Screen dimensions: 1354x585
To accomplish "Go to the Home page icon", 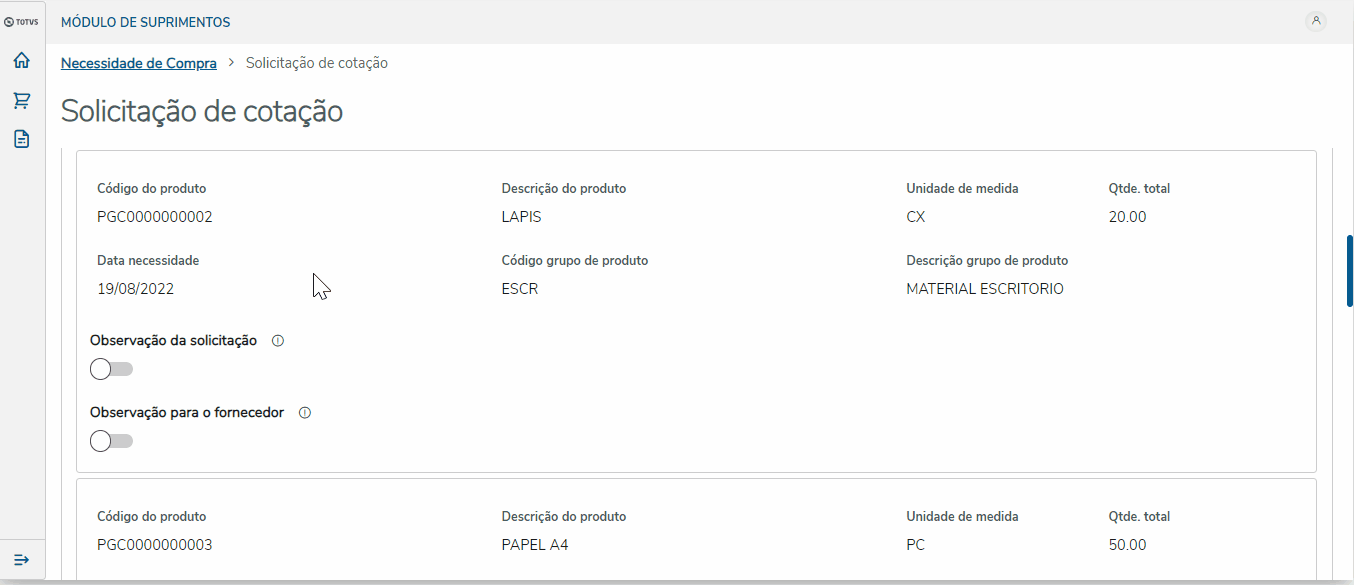I will point(21,61).
